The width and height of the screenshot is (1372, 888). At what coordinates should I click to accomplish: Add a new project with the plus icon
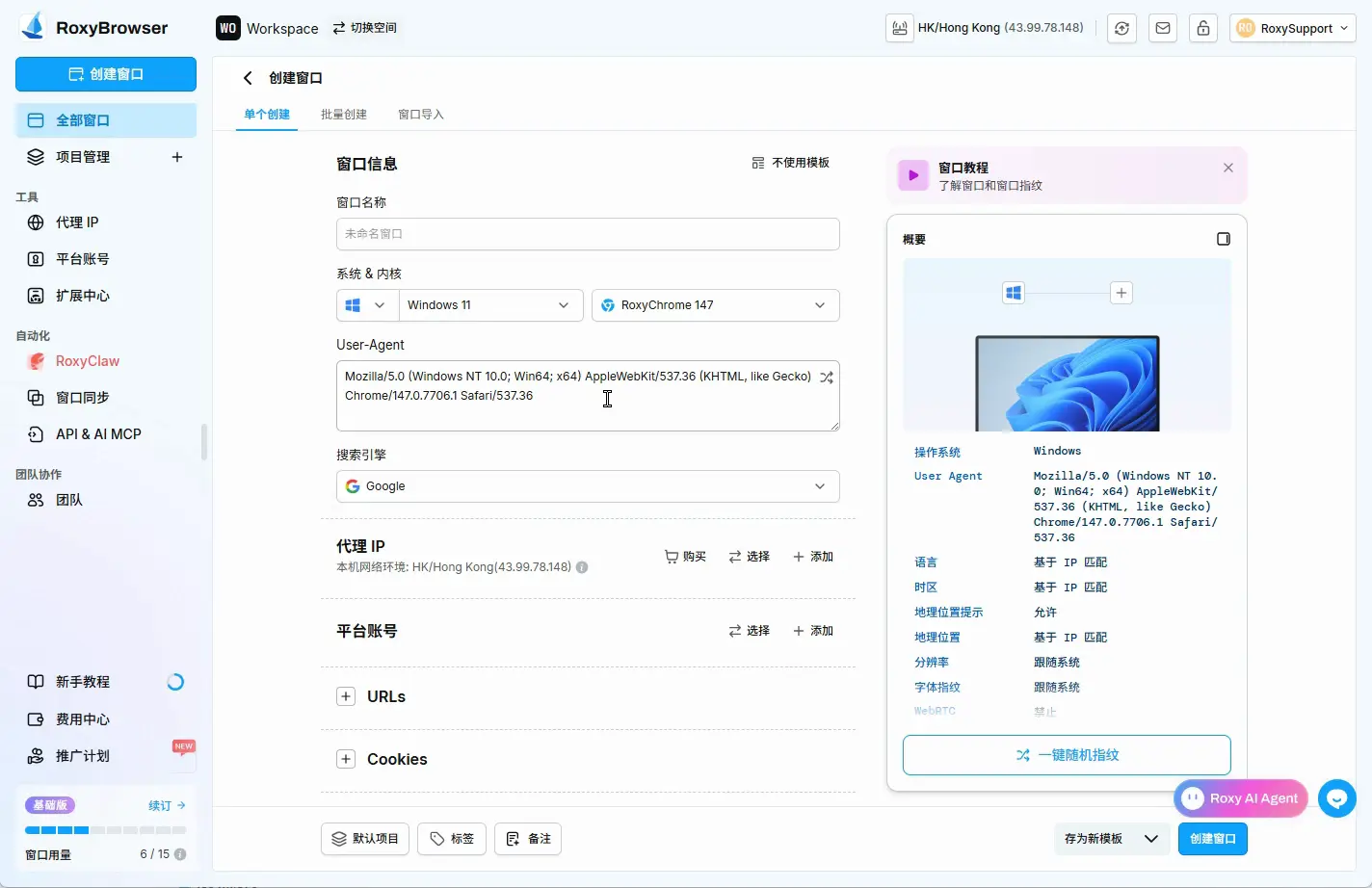pyautogui.click(x=177, y=157)
